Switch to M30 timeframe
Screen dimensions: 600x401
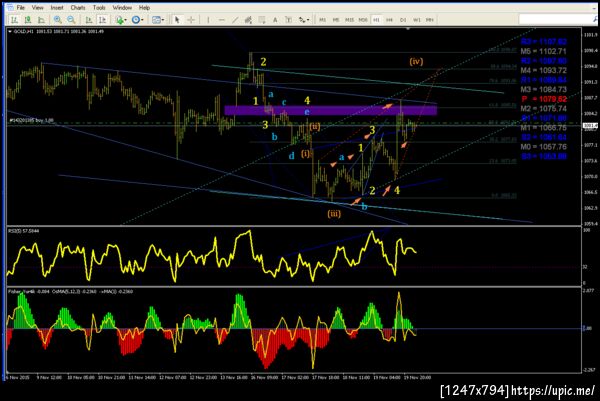pos(363,20)
